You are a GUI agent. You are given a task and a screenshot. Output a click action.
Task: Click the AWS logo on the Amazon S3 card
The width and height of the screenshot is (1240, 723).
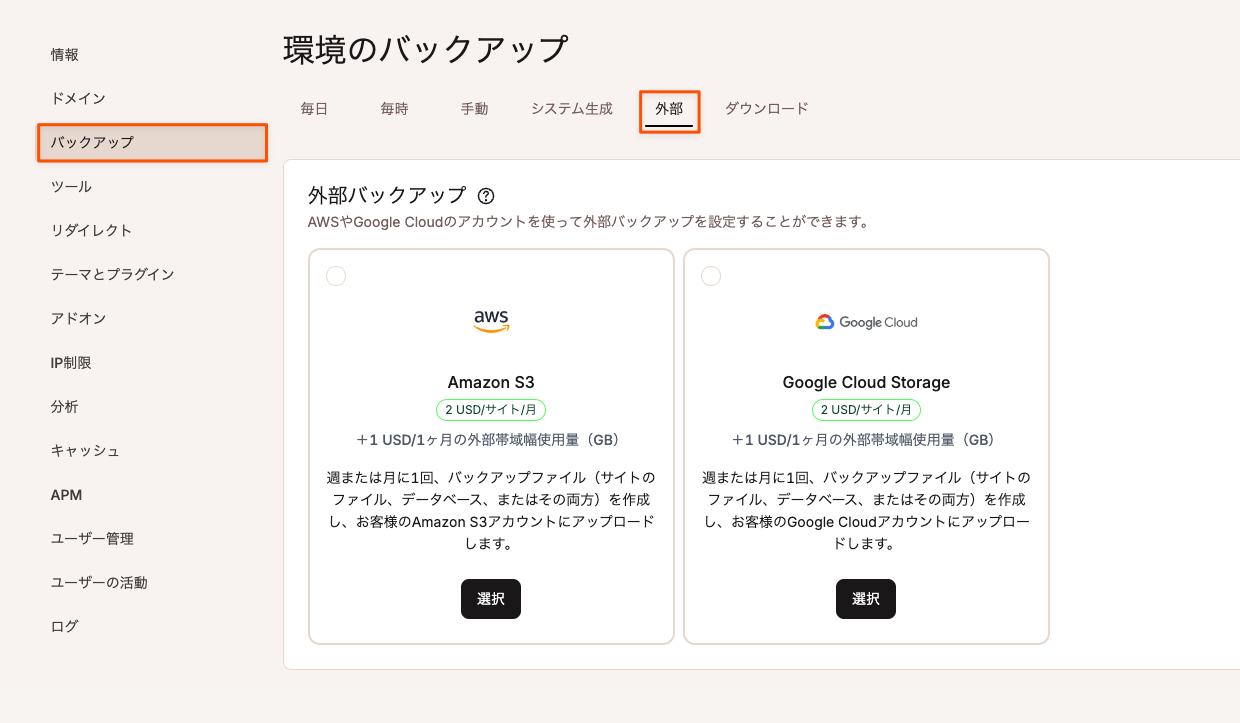tap(490, 318)
